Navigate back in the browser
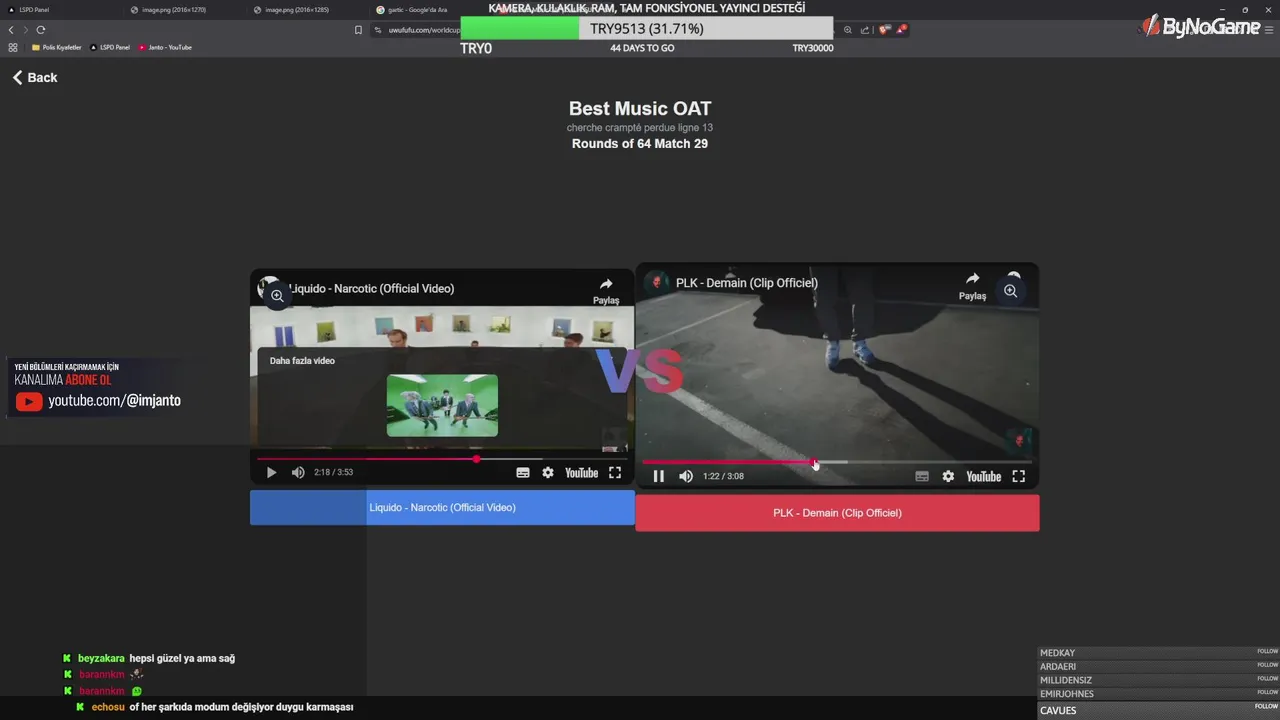 coord(11,30)
